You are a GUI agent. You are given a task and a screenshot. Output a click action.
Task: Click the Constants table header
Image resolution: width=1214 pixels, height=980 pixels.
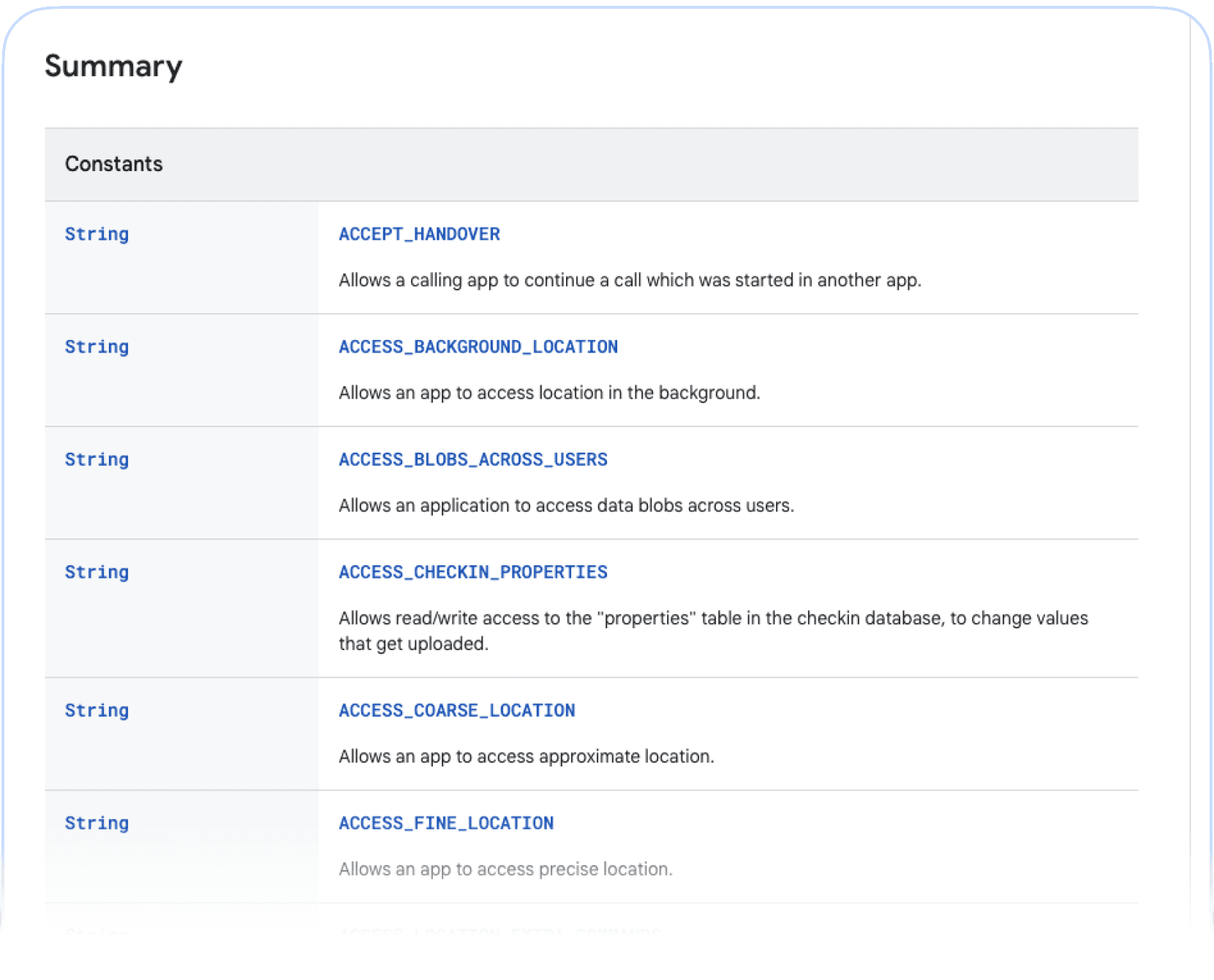coord(591,164)
